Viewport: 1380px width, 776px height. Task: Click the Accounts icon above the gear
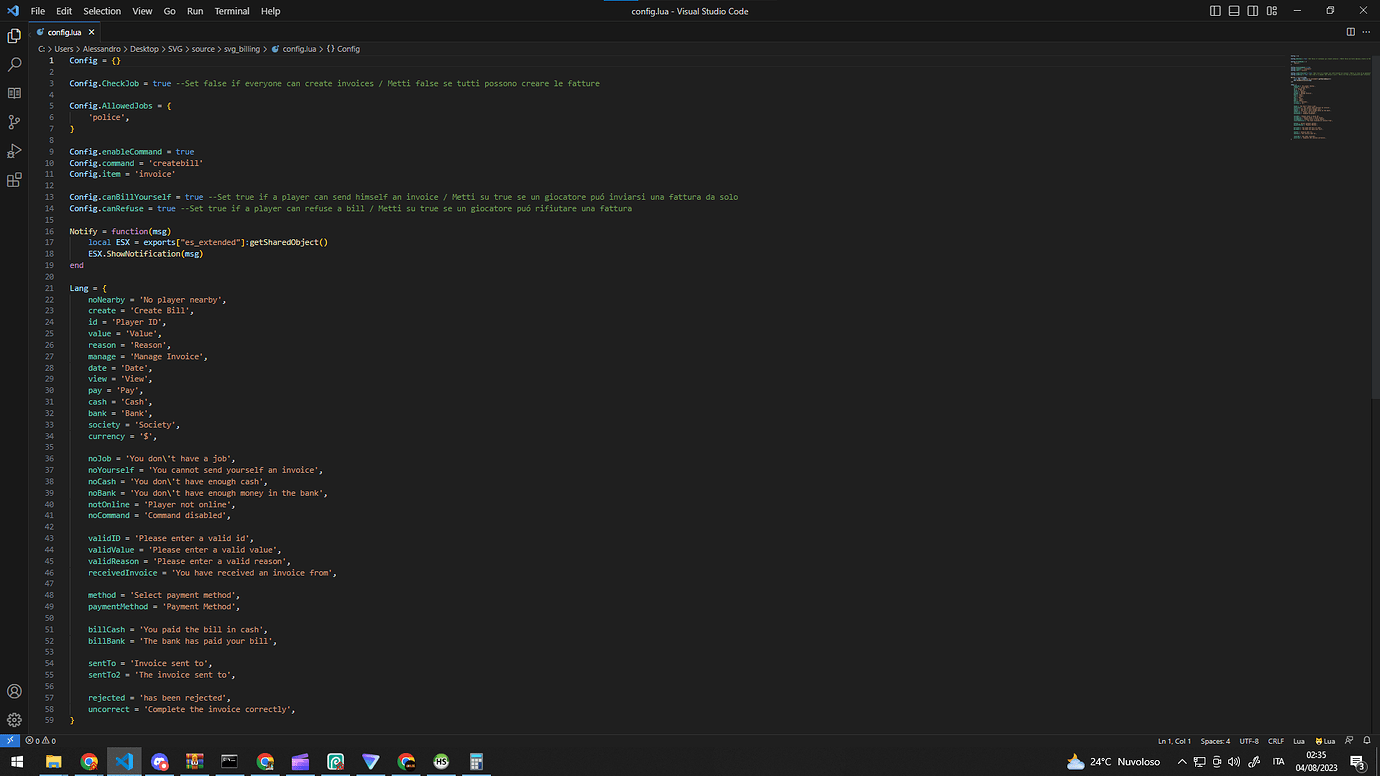click(x=14, y=691)
